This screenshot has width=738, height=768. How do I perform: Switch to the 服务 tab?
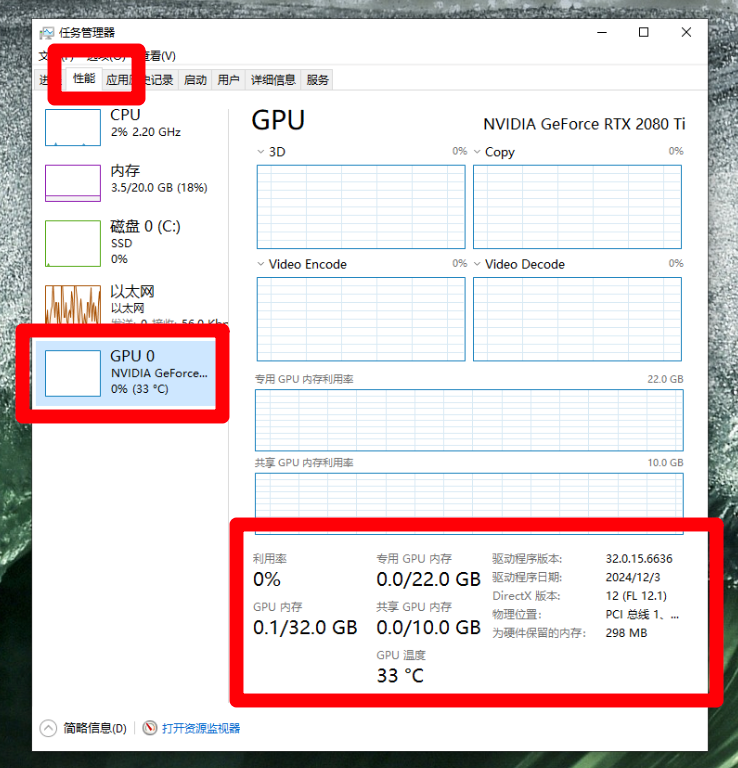(x=318, y=80)
